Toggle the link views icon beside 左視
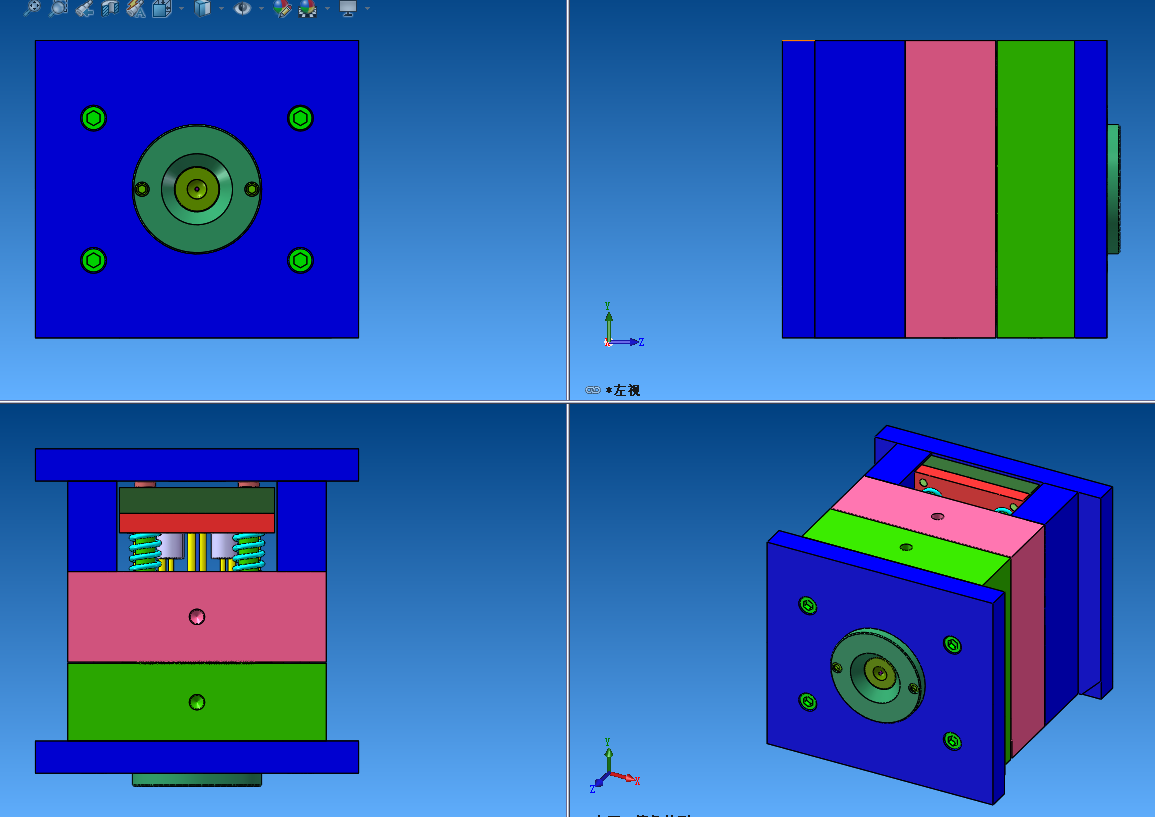1155x817 pixels. (593, 390)
